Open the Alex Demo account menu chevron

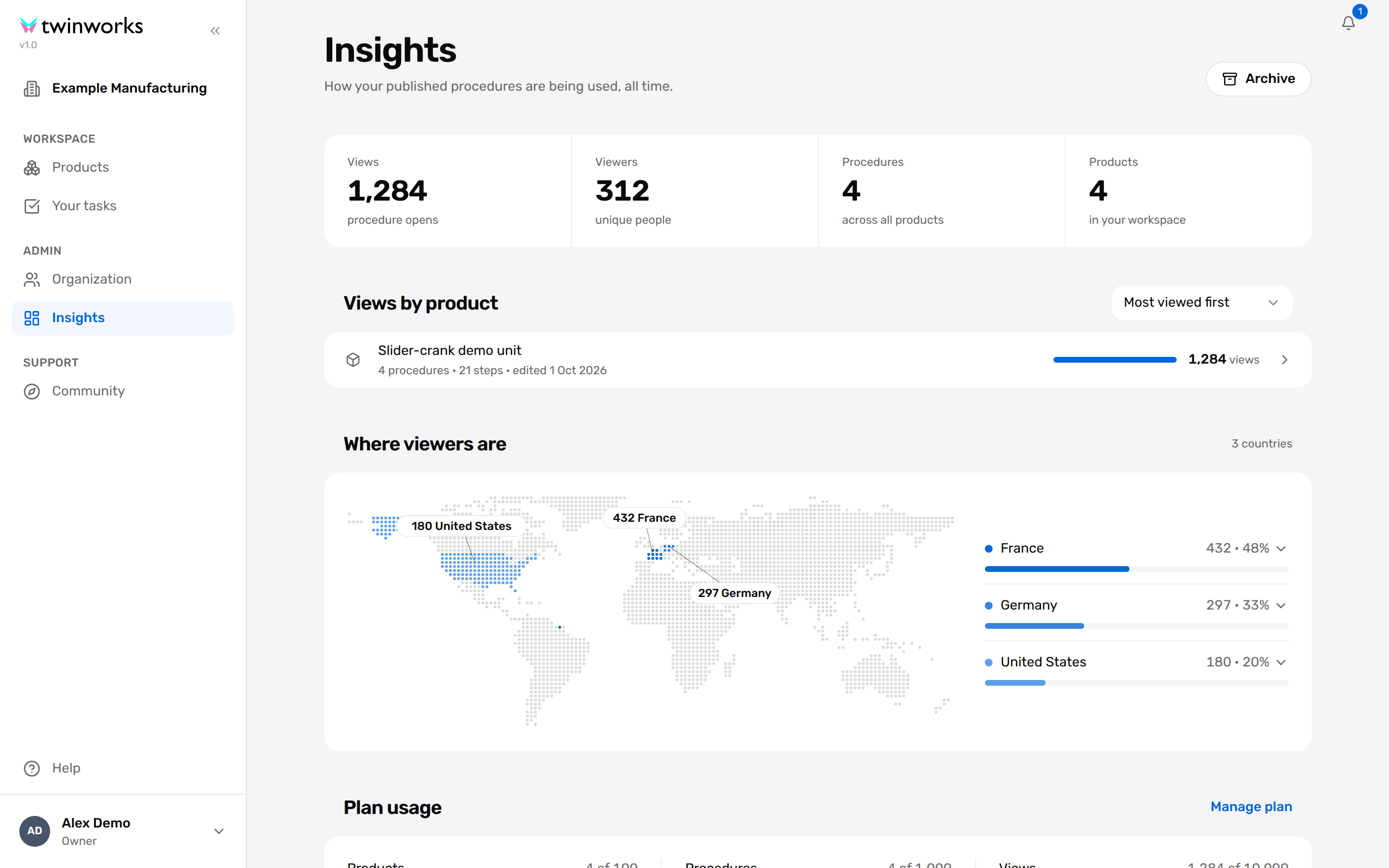point(218,831)
